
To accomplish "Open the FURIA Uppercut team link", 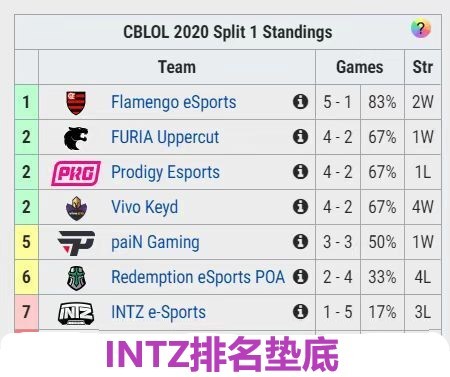I will tap(165, 137).
